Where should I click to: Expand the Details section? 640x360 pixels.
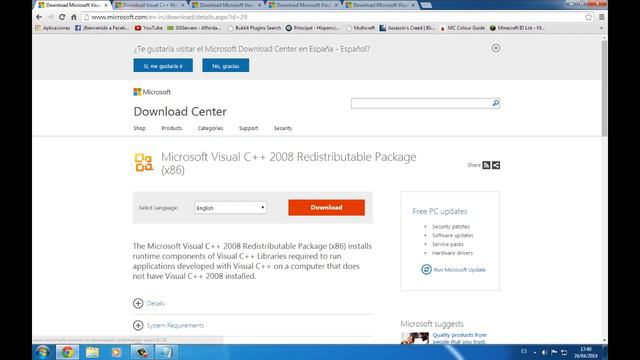149,303
